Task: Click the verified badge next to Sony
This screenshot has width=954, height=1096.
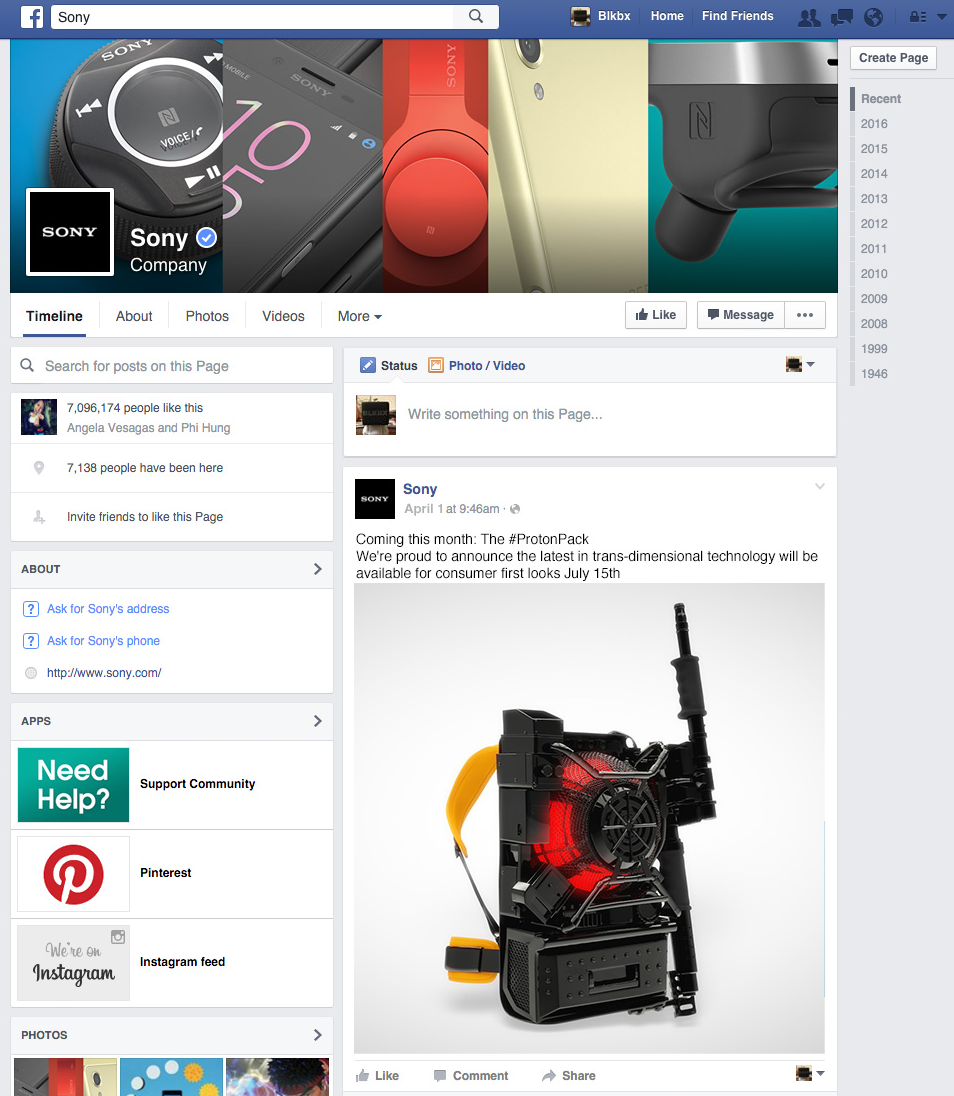Action: 206,238
